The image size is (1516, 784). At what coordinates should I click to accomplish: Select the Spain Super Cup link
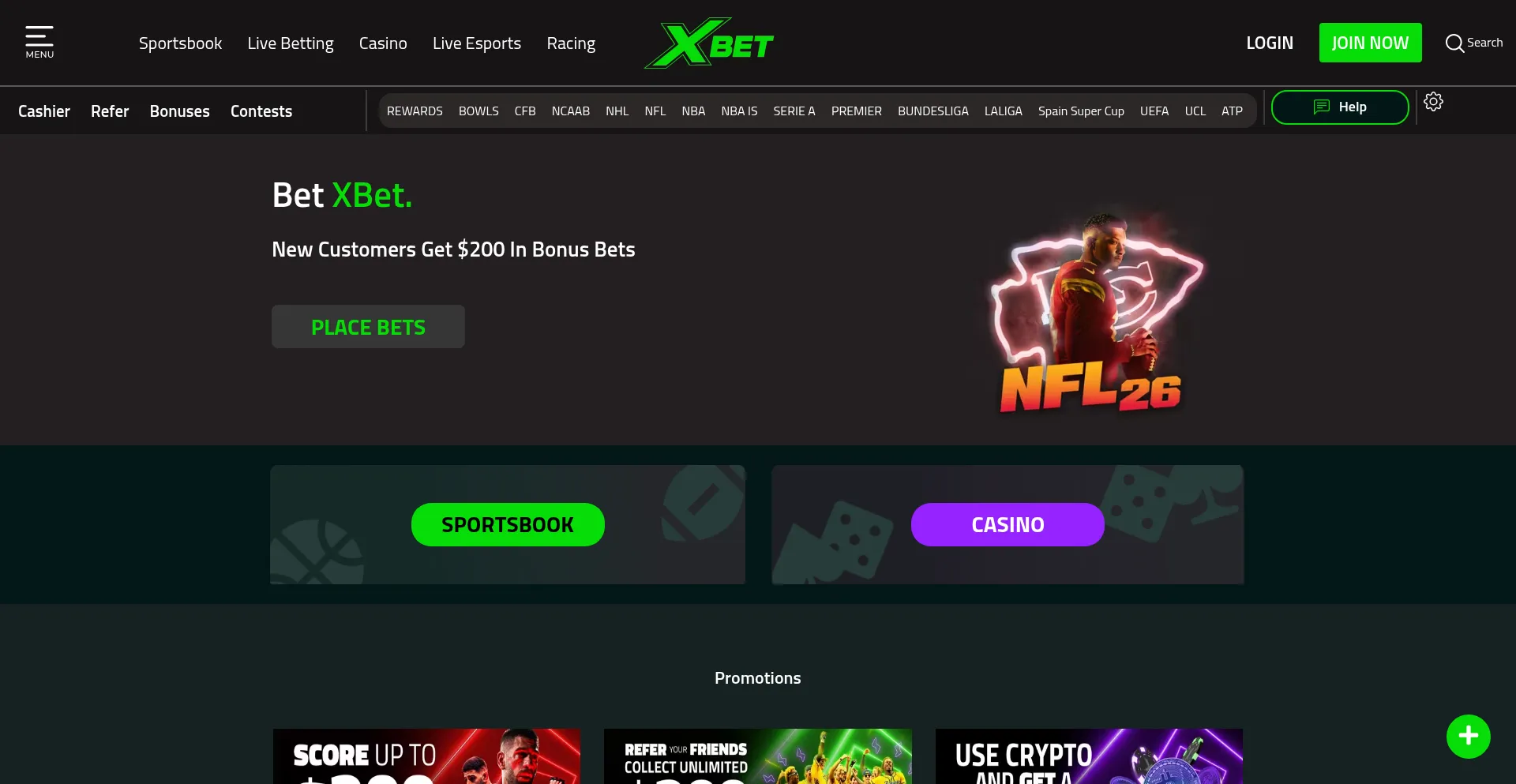point(1081,111)
